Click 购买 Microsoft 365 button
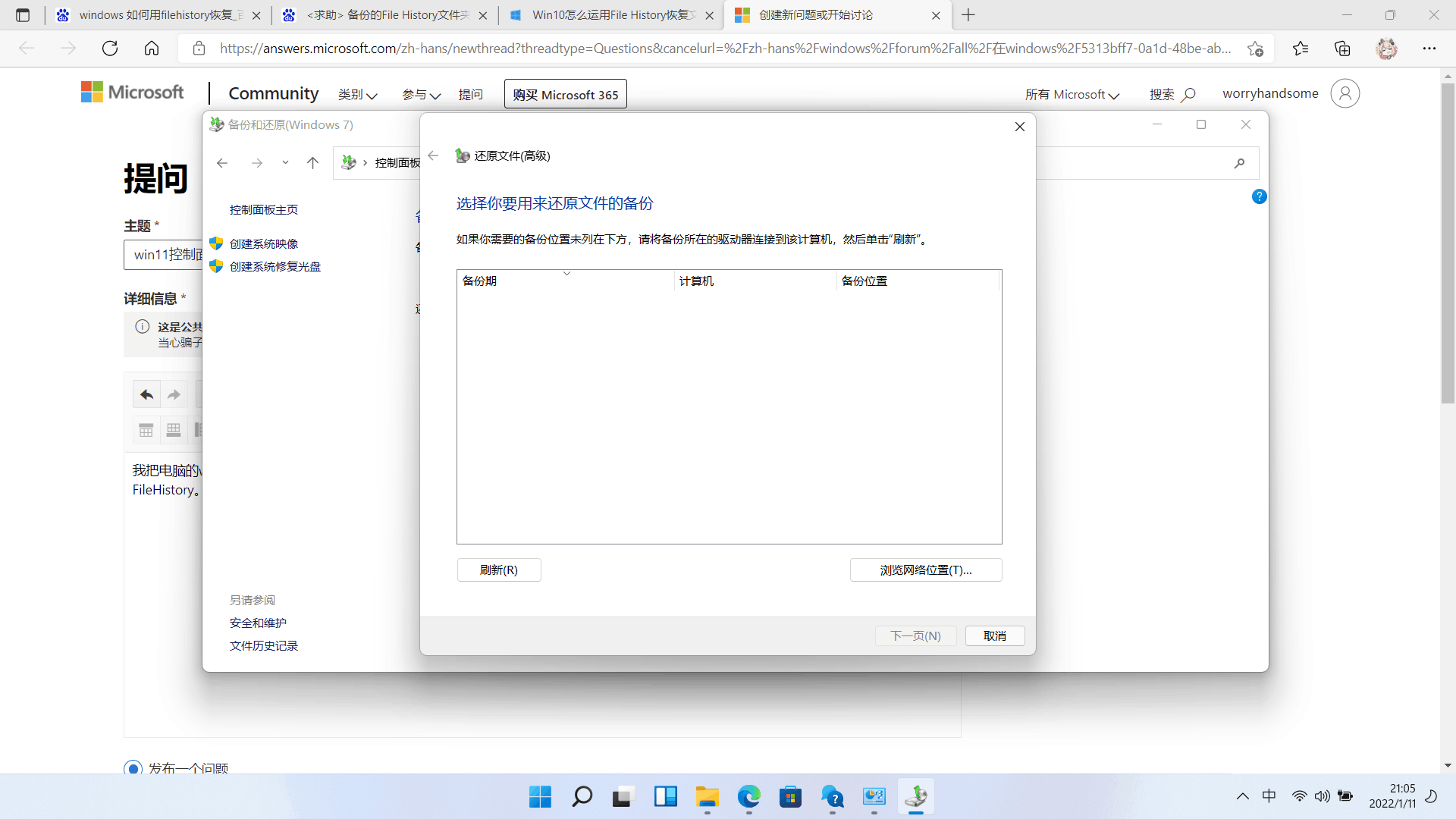 (566, 94)
